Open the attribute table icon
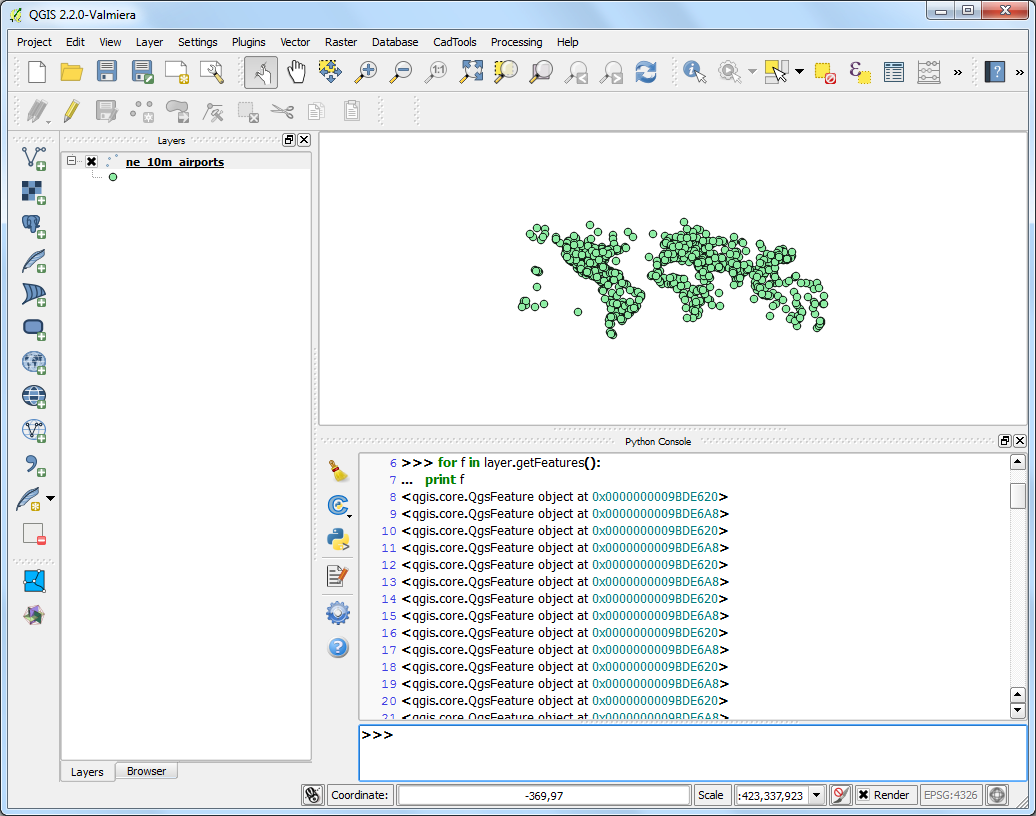Screen dimensions: 1036x816 click(x=894, y=71)
